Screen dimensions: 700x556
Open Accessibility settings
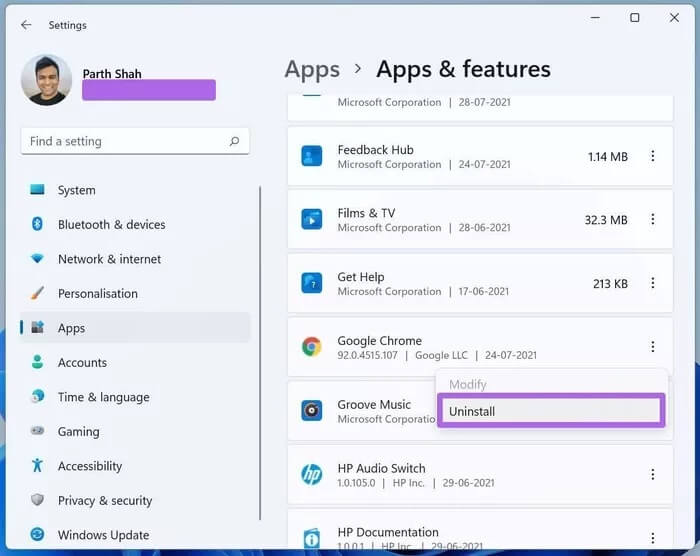135,466
